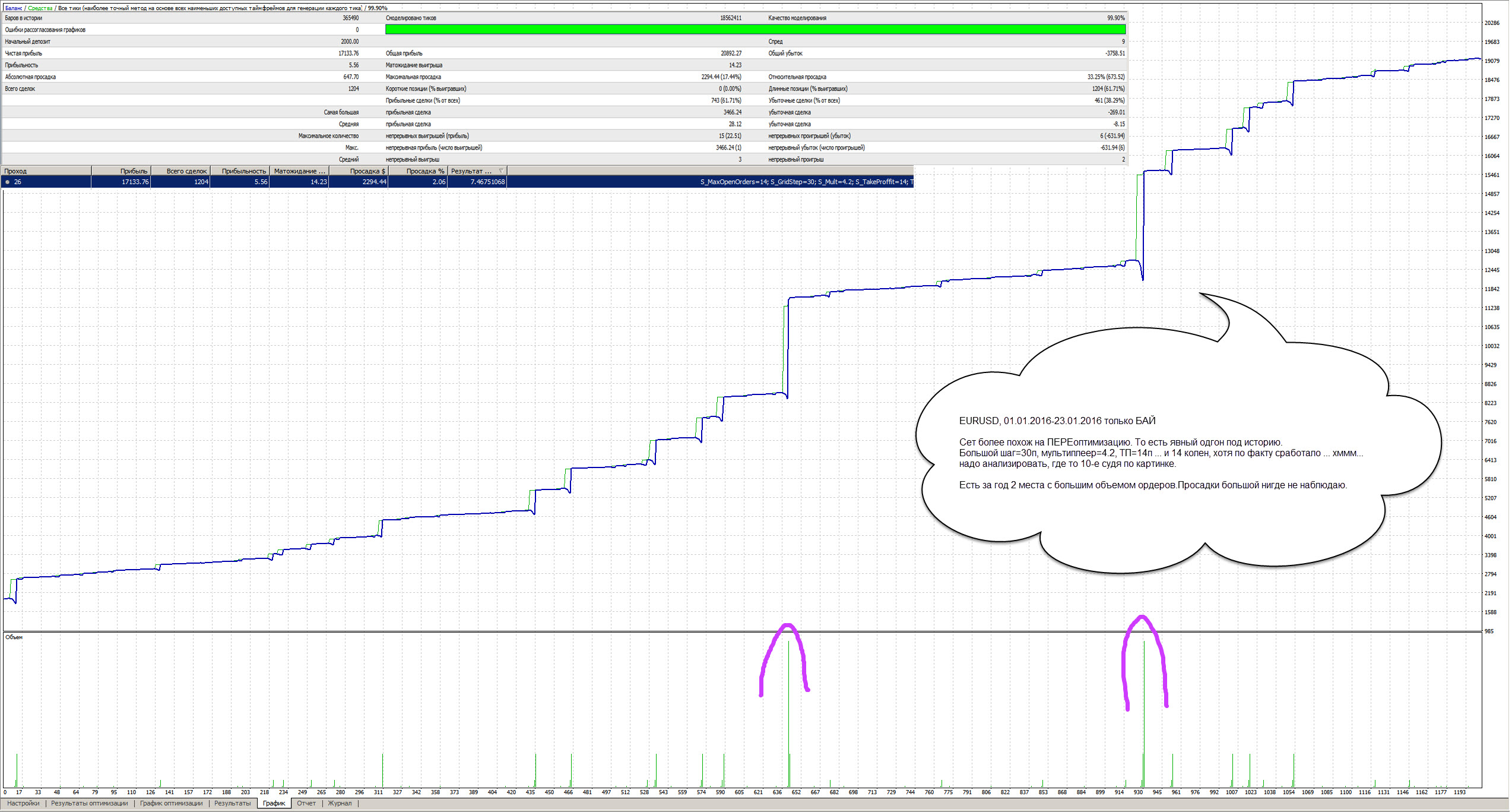Image resolution: width=1512 pixels, height=812 pixels.
Task: Click the Общая прибыль value 20892.27
Action: point(731,53)
